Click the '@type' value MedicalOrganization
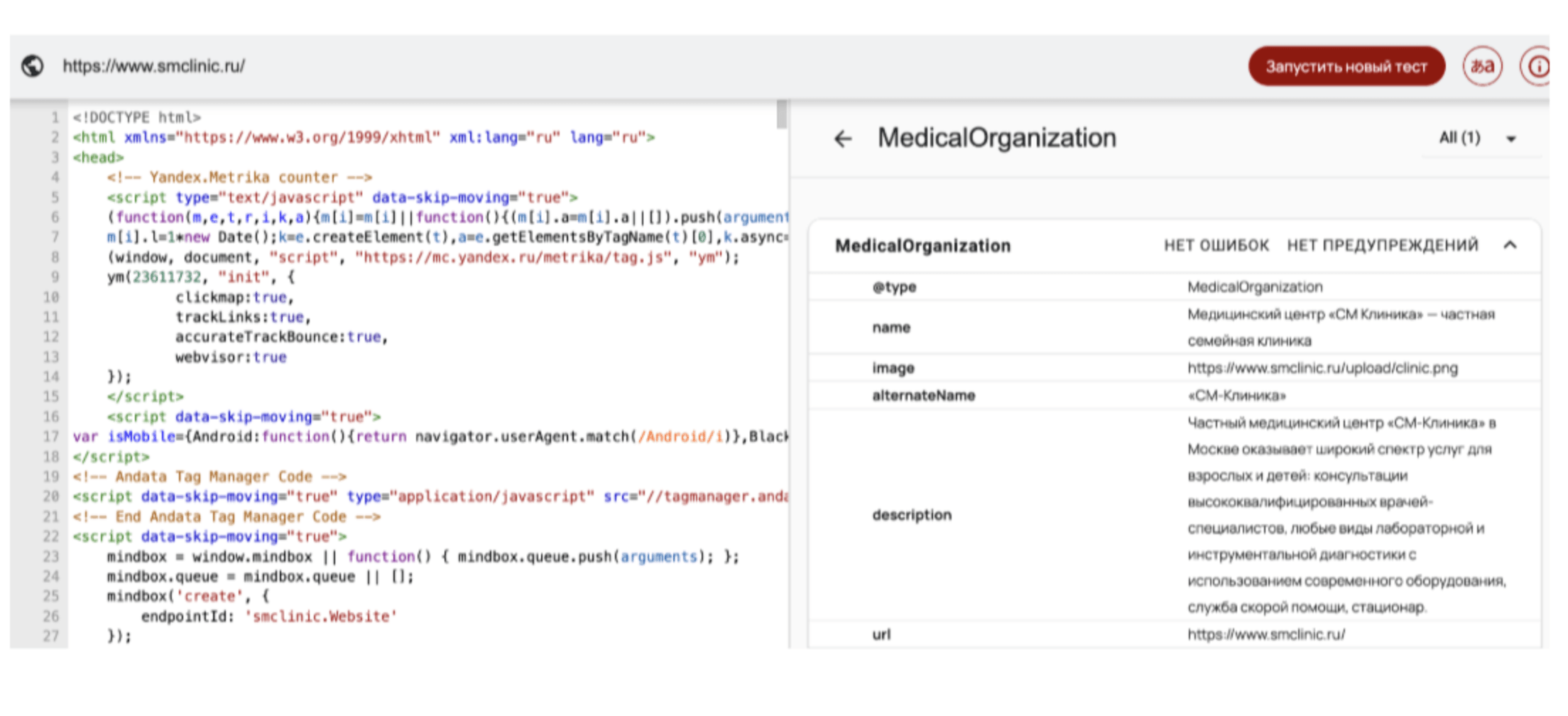This screenshot has height=716, width=1568. [1255, 287]
